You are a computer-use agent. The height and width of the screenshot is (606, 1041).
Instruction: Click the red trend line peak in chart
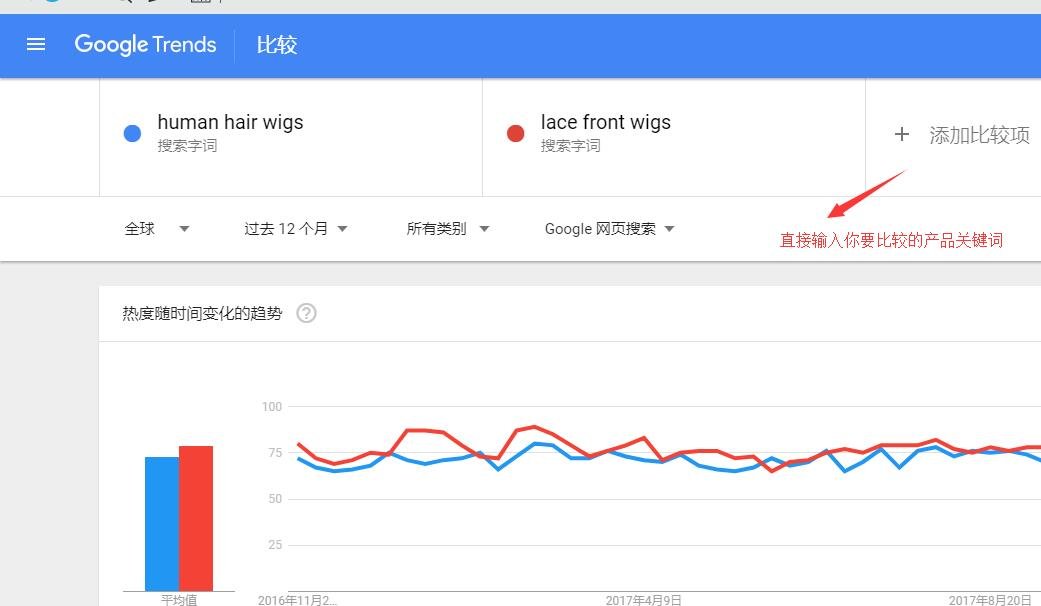pos(535,427)
